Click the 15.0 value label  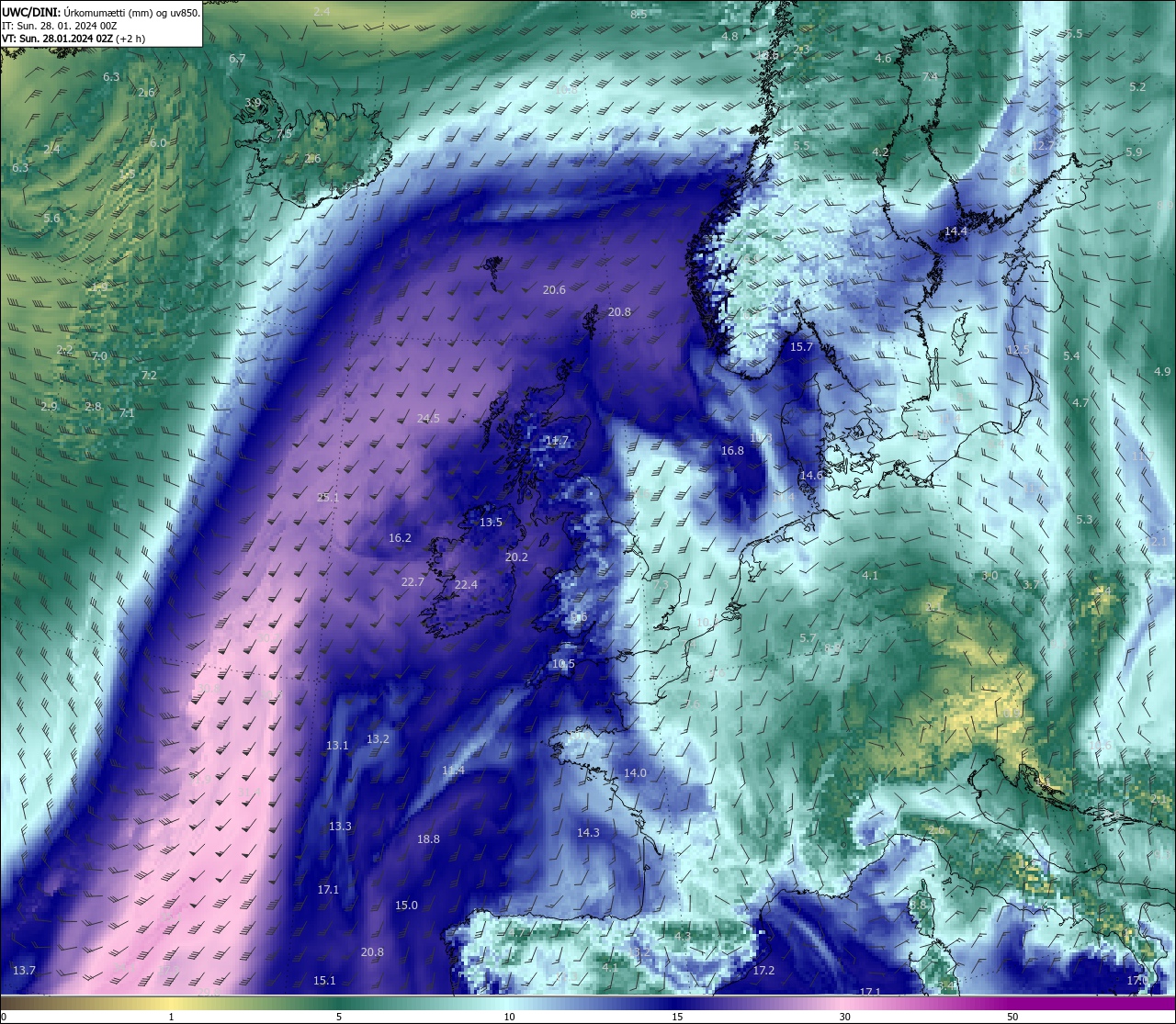406,905
